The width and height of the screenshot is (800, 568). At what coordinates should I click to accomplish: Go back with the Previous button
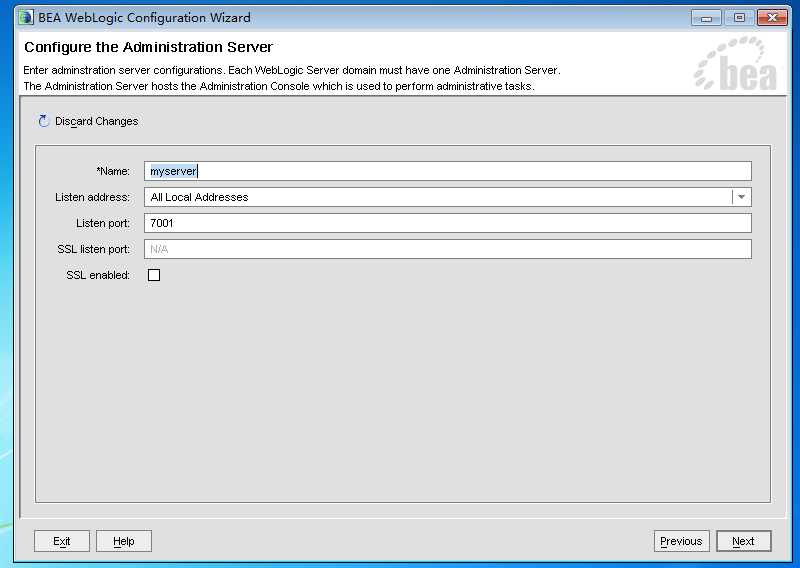pyautogui.click(x=681, y=541)
